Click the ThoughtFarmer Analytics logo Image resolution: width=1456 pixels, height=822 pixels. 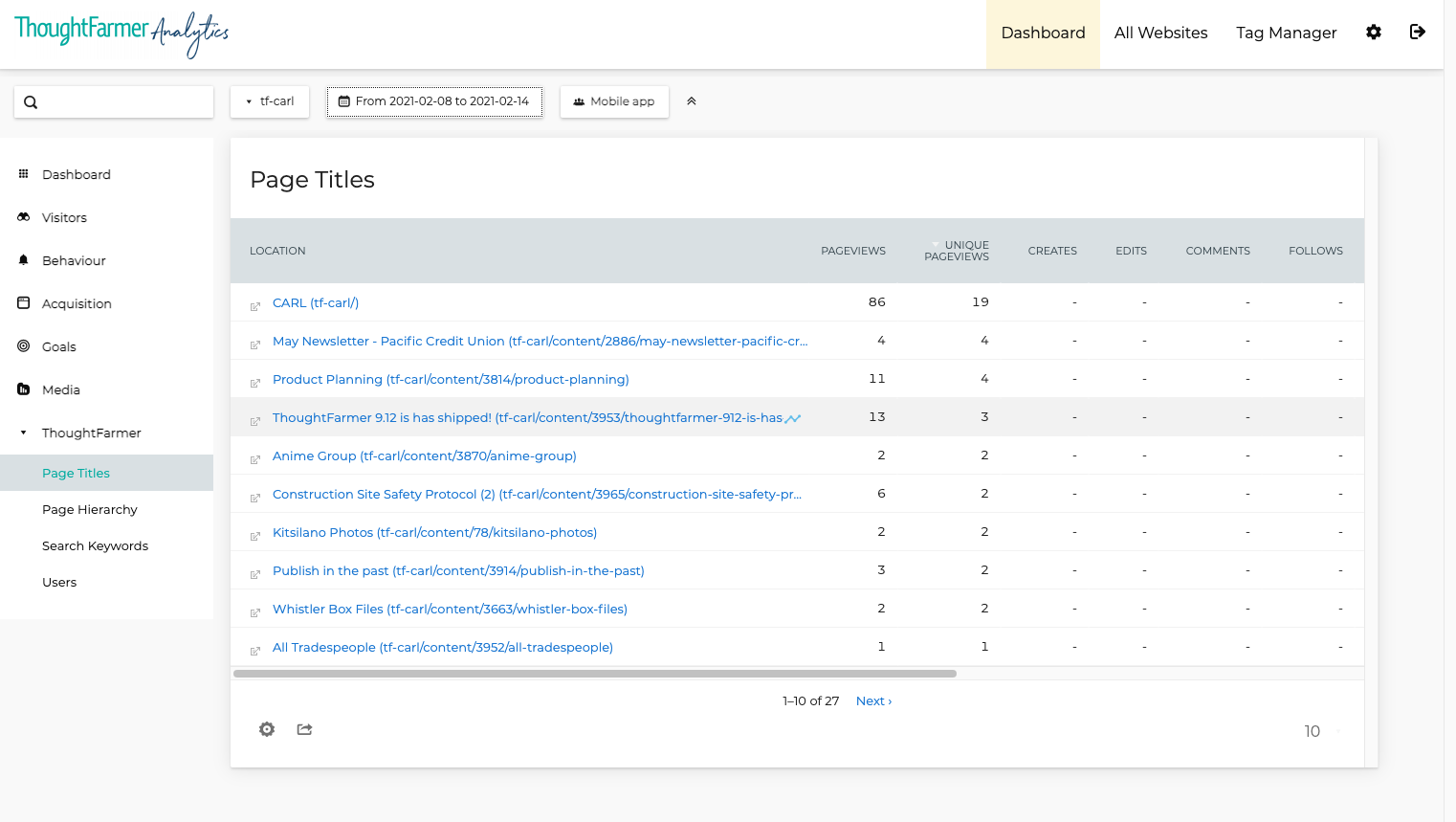(121, 34)
